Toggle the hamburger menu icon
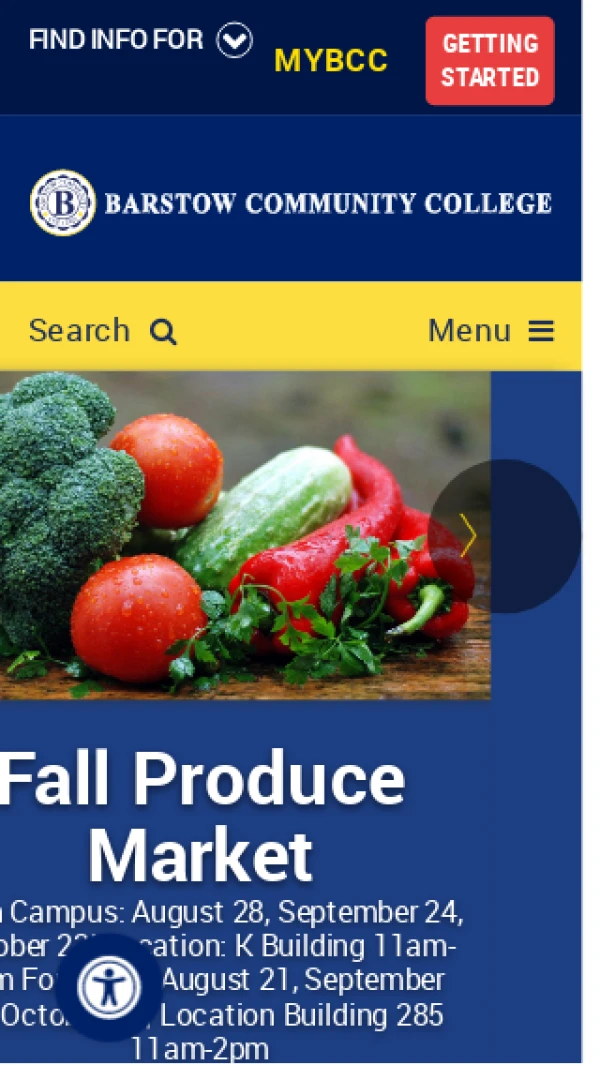600x1065 pixels. 542,331
